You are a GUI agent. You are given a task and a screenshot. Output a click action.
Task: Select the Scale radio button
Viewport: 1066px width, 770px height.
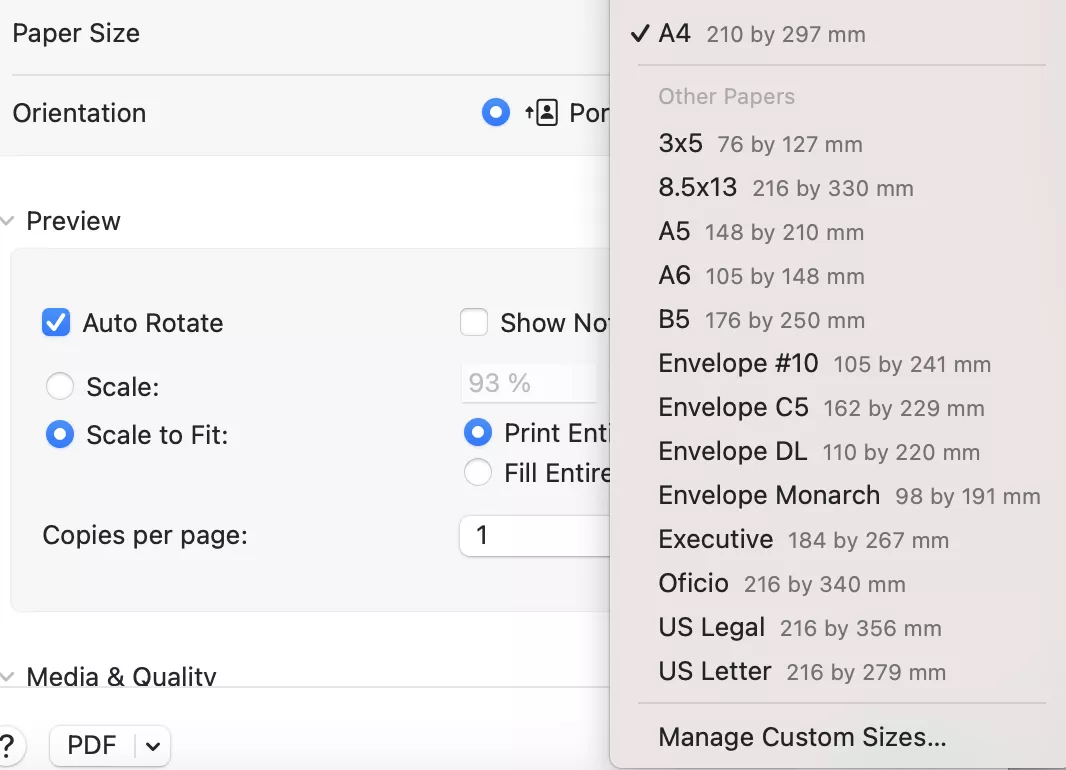click(x=60, y=386)
